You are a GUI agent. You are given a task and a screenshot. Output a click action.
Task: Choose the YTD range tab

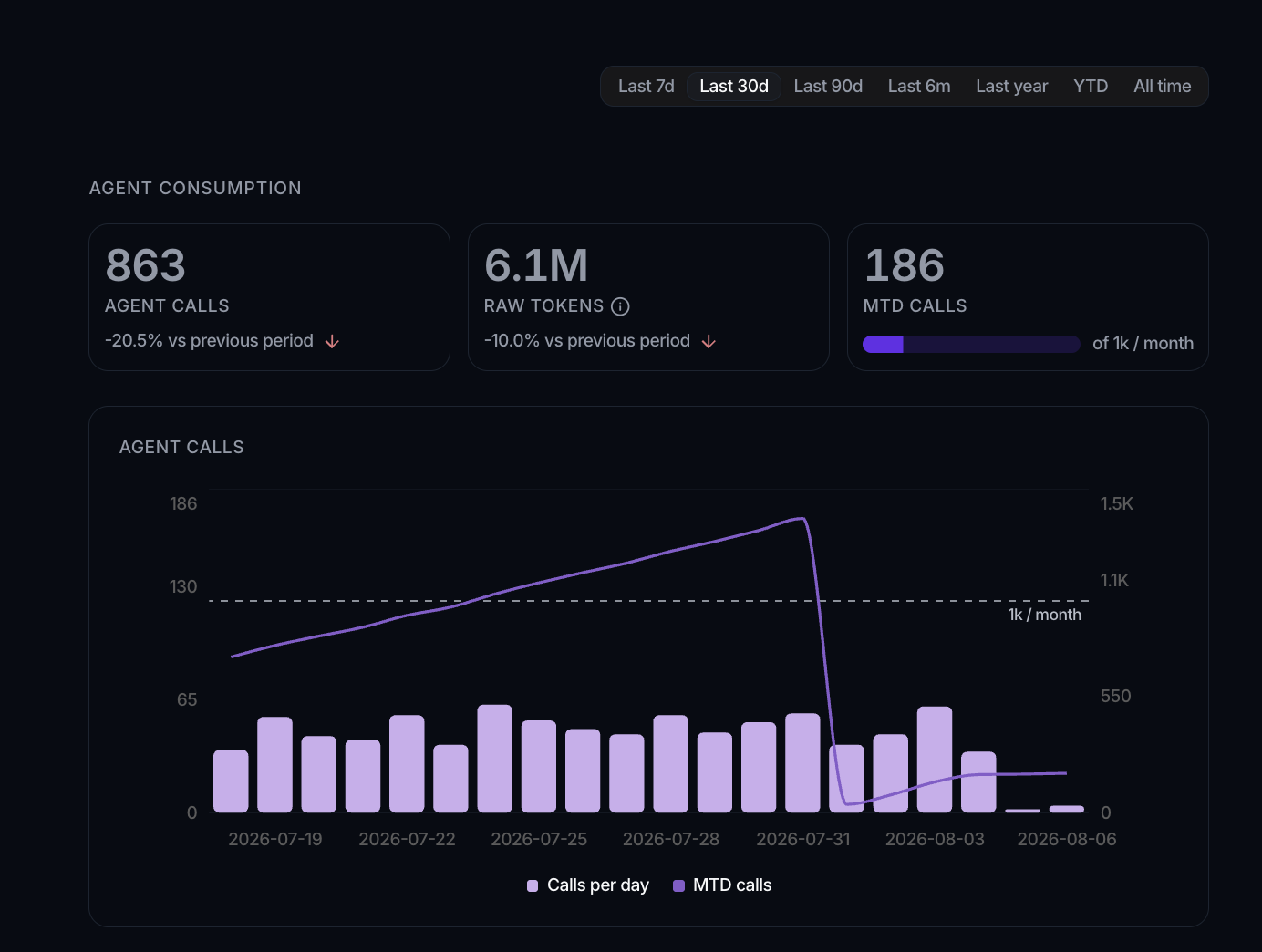click(1091, 86)
